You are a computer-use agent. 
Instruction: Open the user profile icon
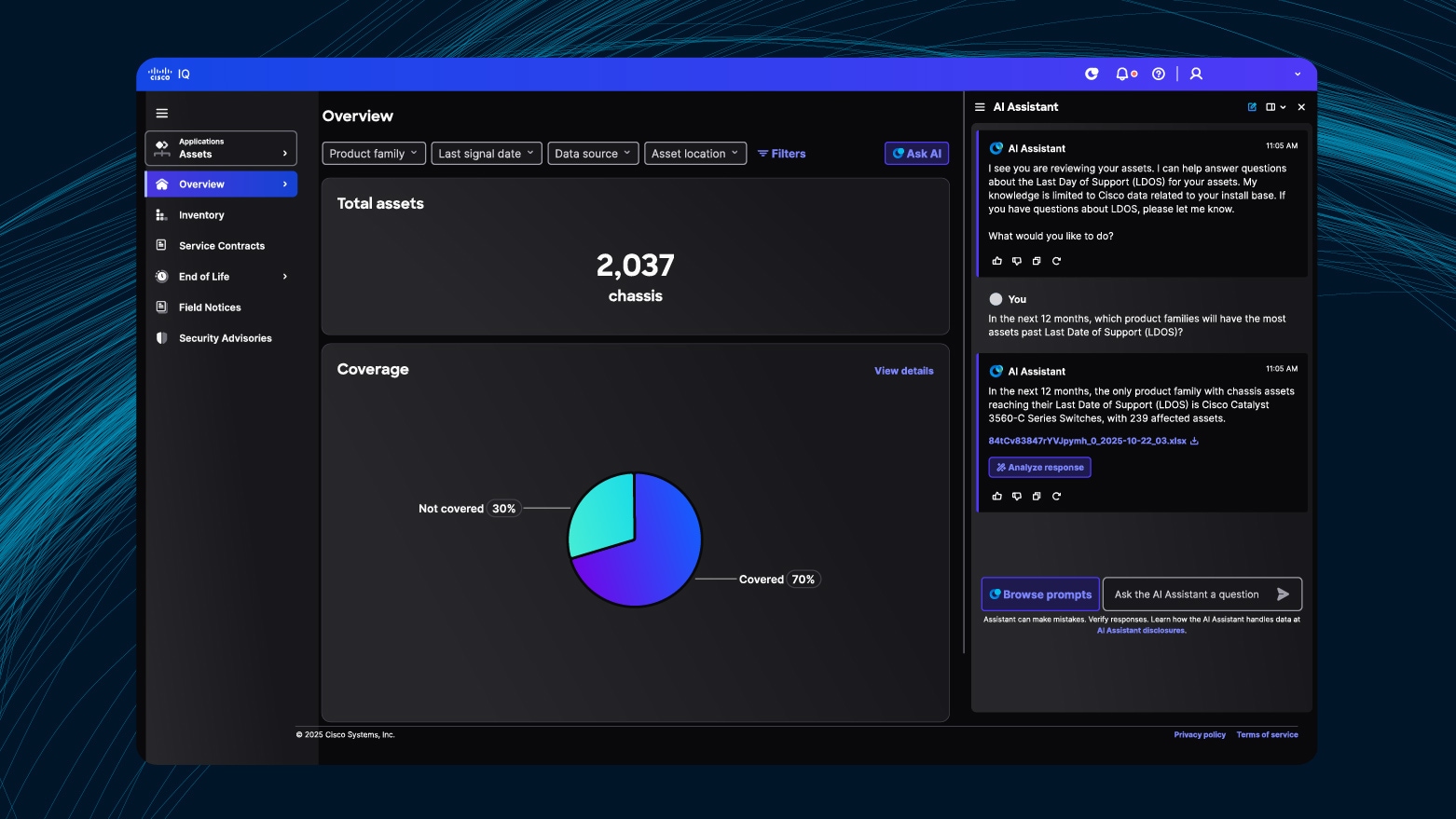coord(1196,74)
